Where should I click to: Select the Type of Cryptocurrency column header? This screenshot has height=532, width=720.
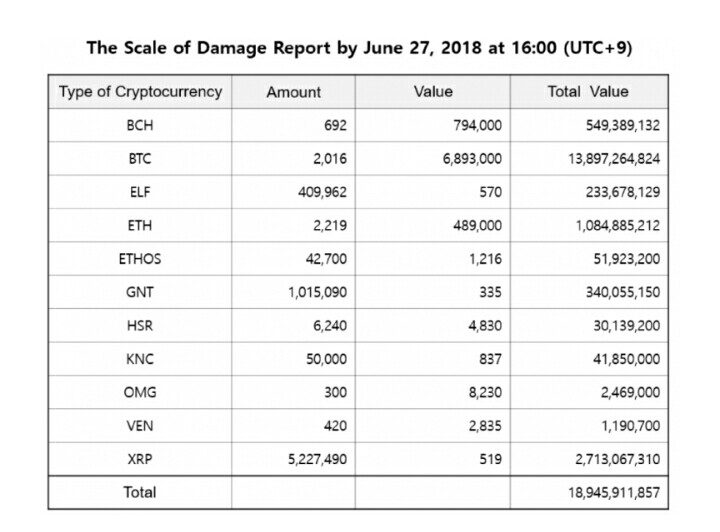(139, 92)
